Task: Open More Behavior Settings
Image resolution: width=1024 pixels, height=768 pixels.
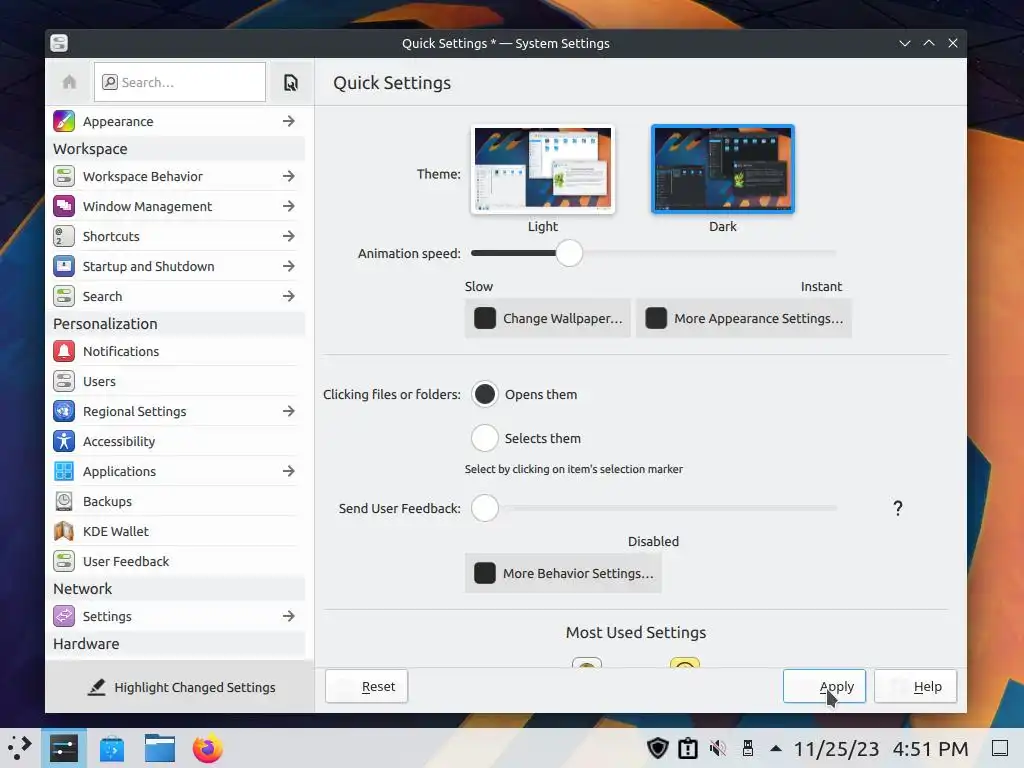Action: [x=563, y=573]
